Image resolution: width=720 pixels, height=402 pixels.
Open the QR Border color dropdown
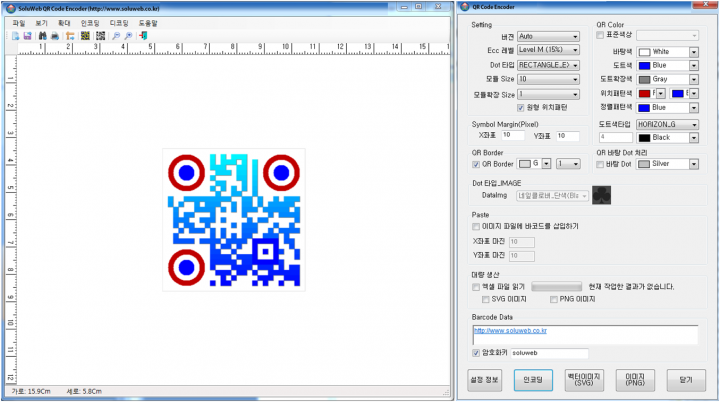534,164
